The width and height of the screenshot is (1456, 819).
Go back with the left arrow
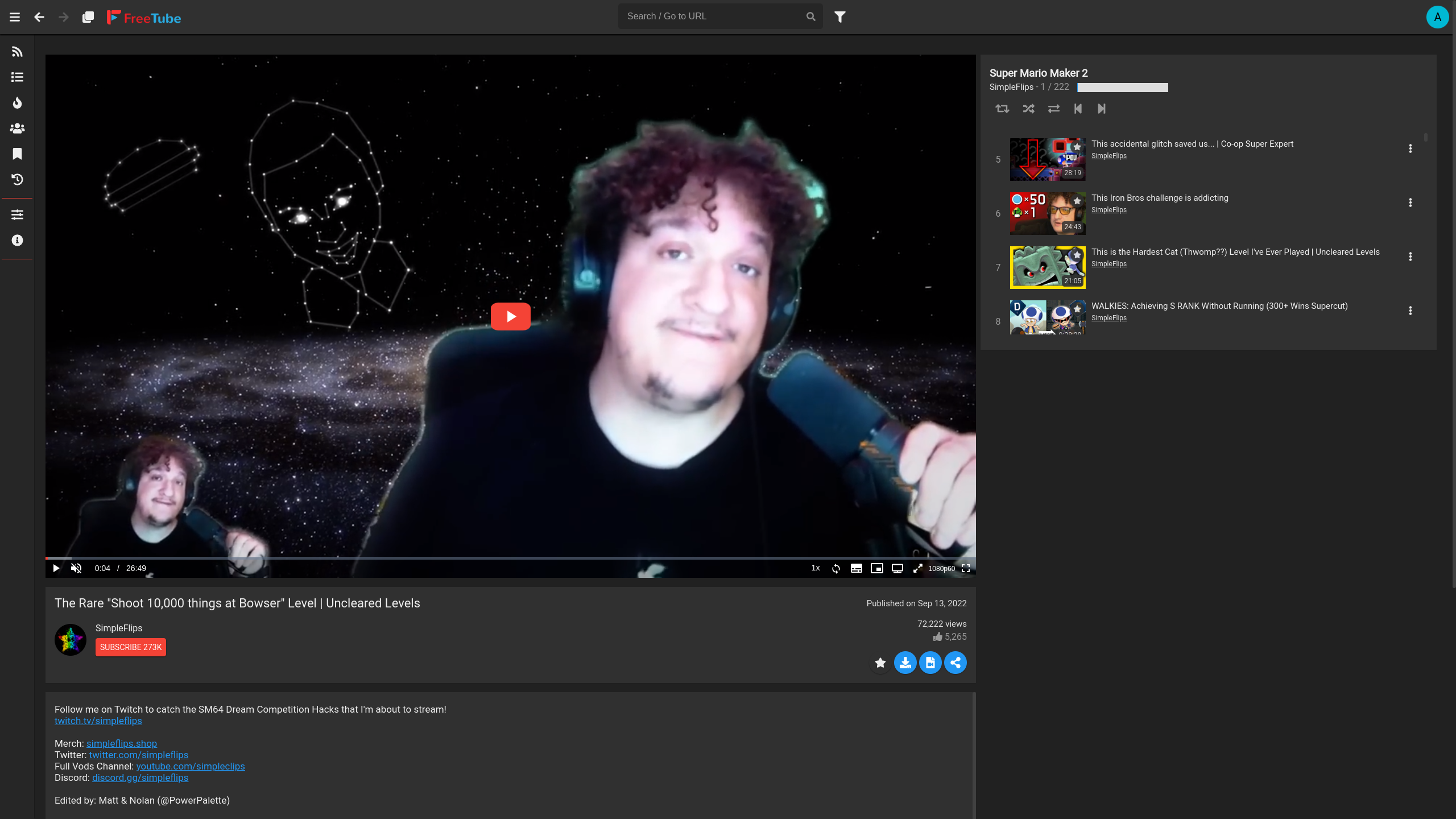(39, 17)
